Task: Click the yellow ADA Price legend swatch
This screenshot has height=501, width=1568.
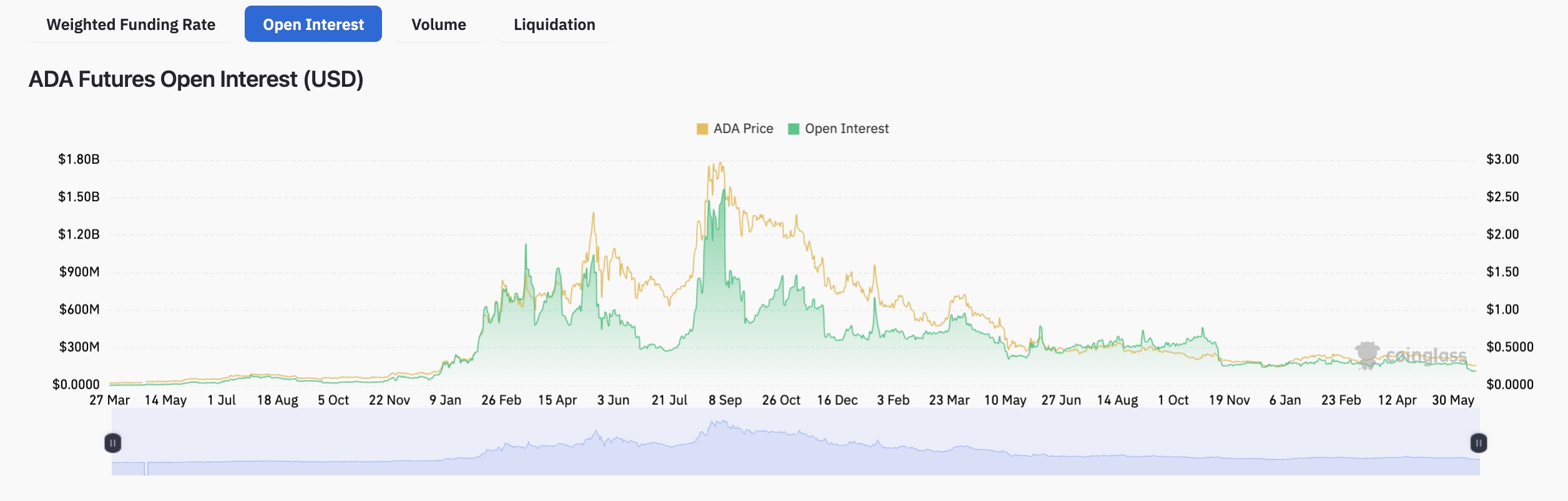Action: [702, 129]
